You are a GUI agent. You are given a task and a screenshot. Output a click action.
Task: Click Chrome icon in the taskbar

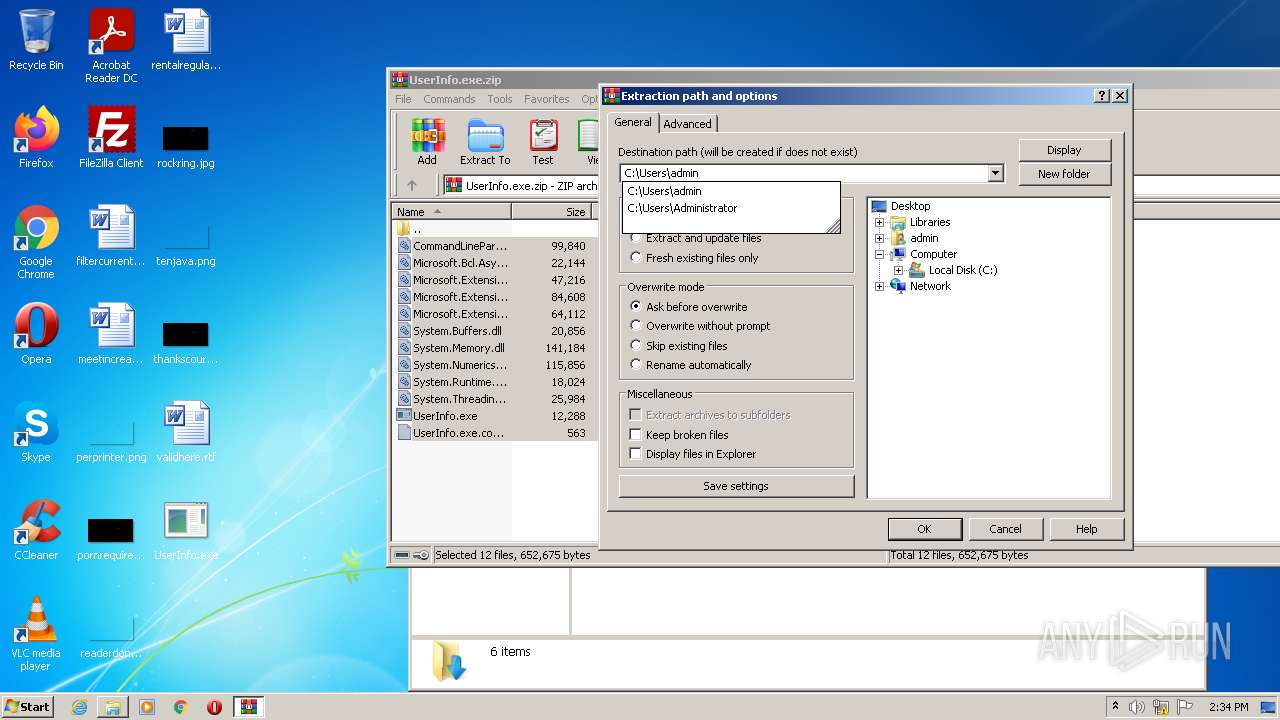click(181, 707)
